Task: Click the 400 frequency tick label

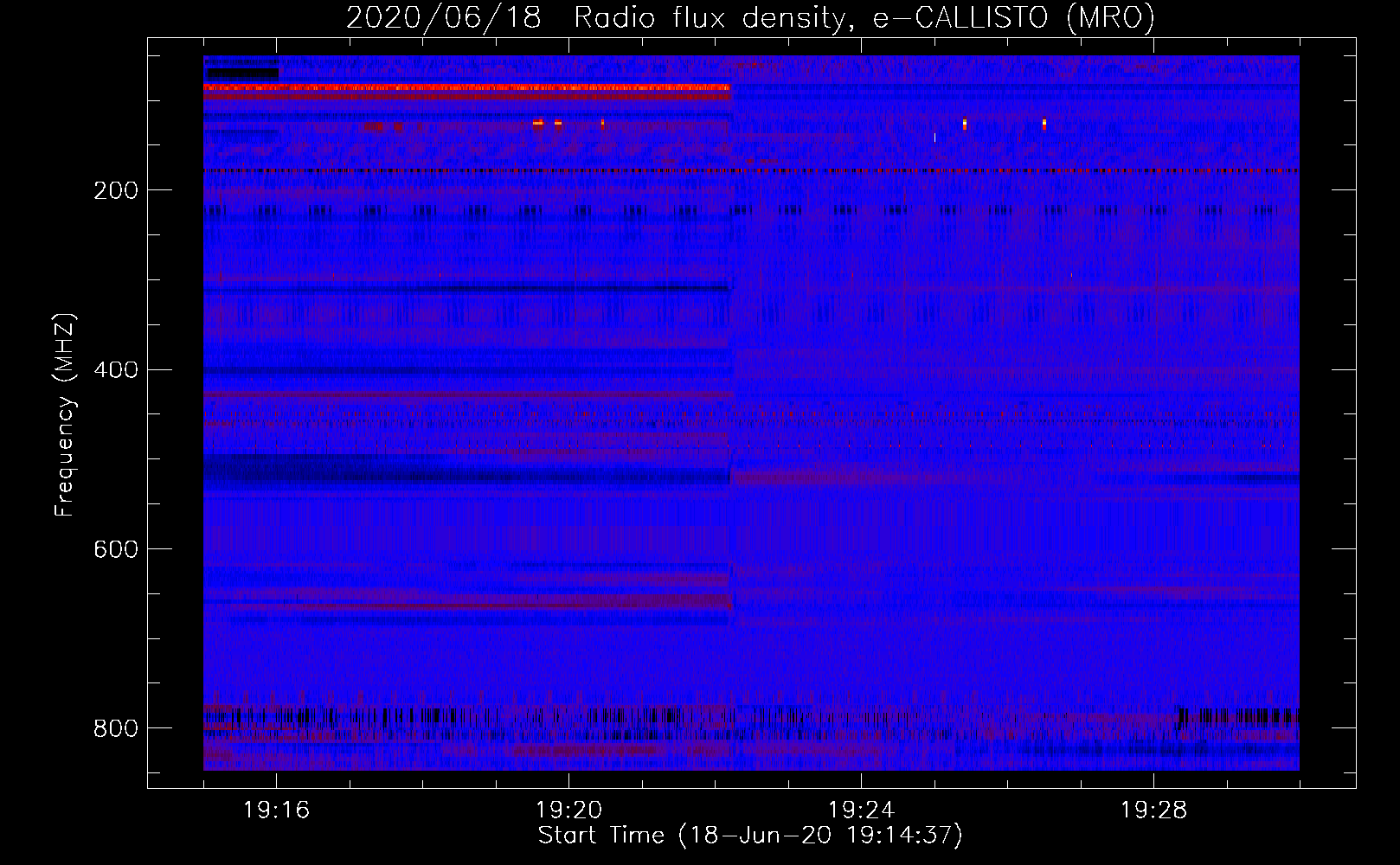Action: 116,370
